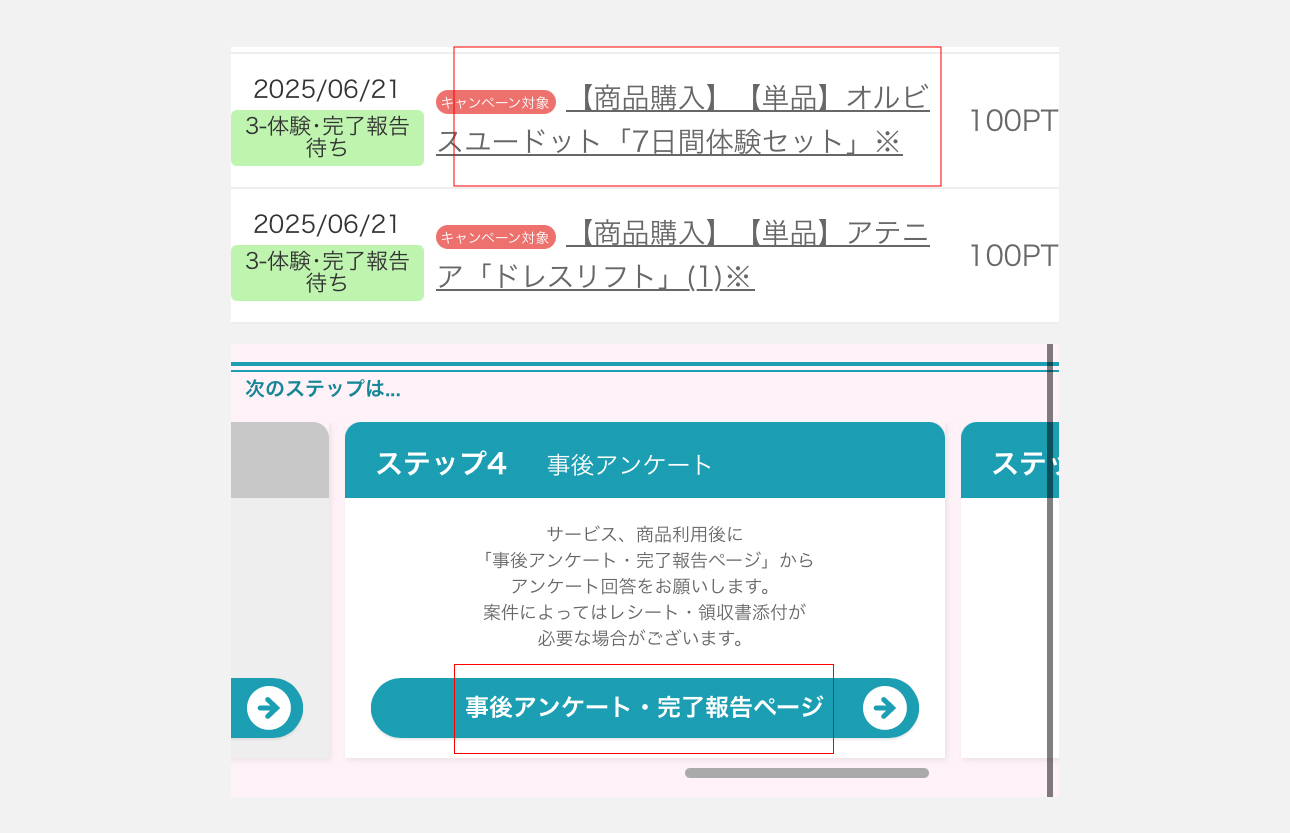Click the ステップ4 description text about アンケート回答
The image size is (1290, 833).
[645, 586]
